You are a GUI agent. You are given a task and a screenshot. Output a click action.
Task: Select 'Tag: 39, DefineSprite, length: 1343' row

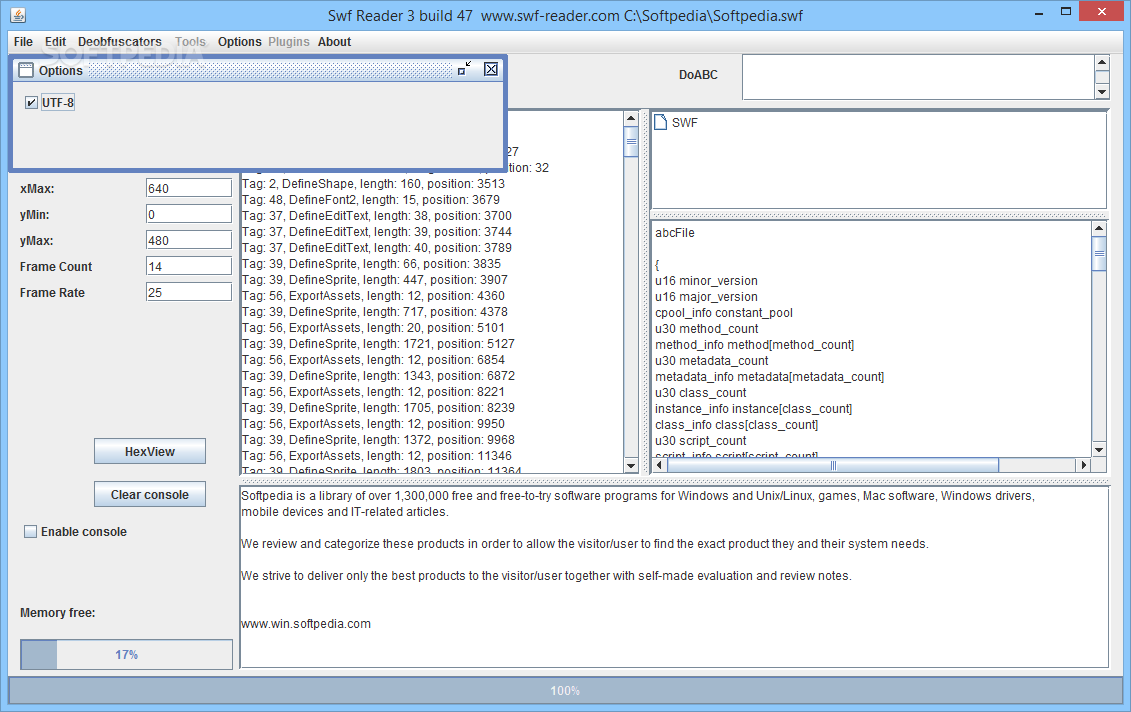(378, 376)
